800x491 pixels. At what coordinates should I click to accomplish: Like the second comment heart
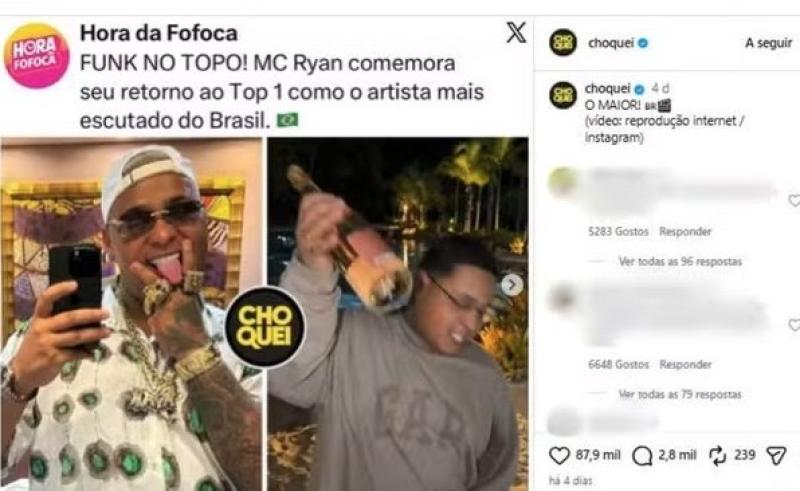point(795,324)
